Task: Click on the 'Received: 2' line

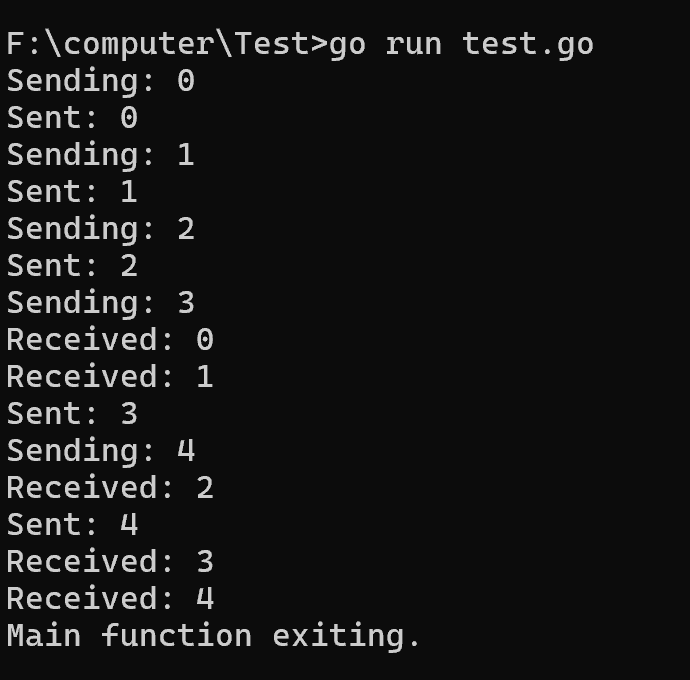Action: click(x=110, y=488)
